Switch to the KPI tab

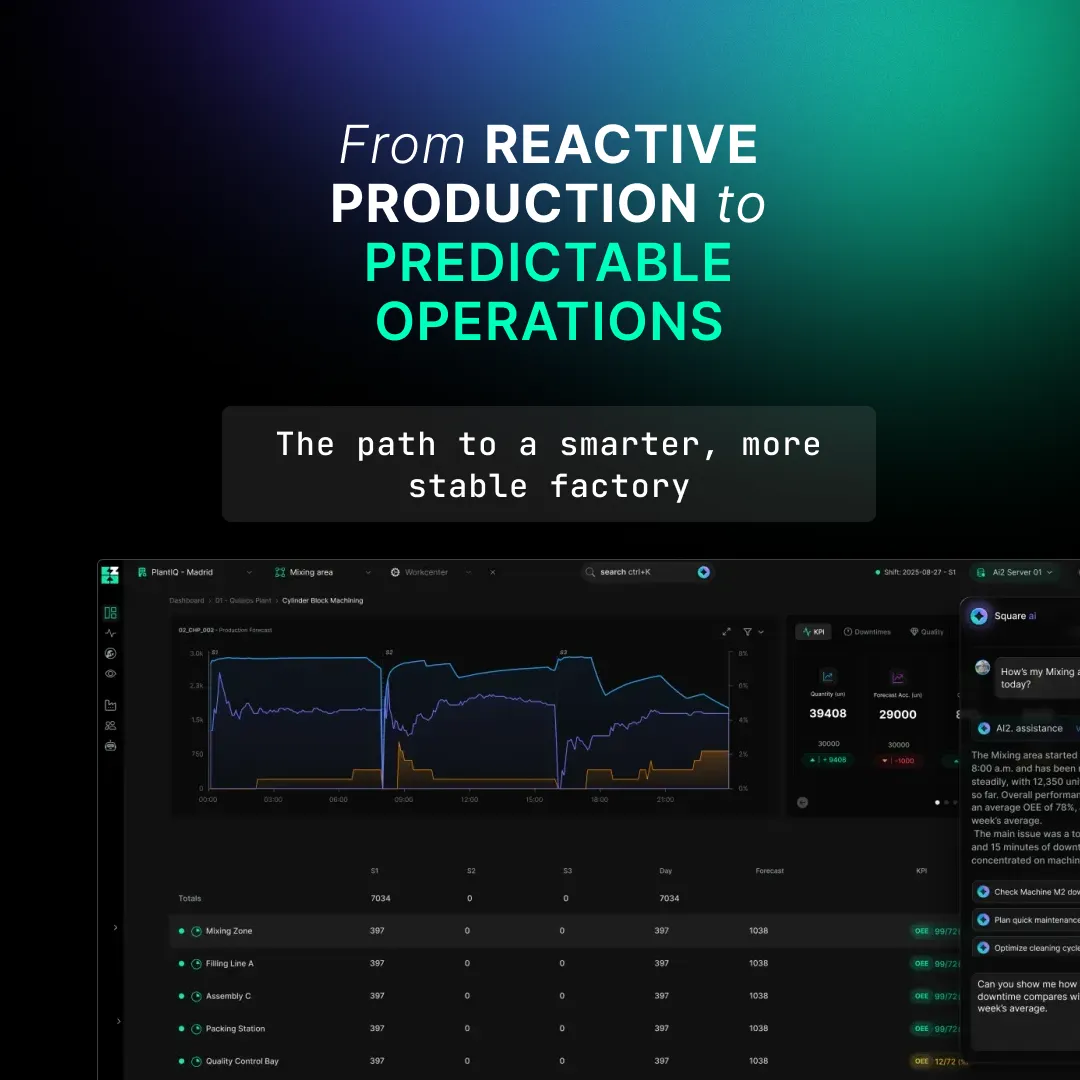813,632
